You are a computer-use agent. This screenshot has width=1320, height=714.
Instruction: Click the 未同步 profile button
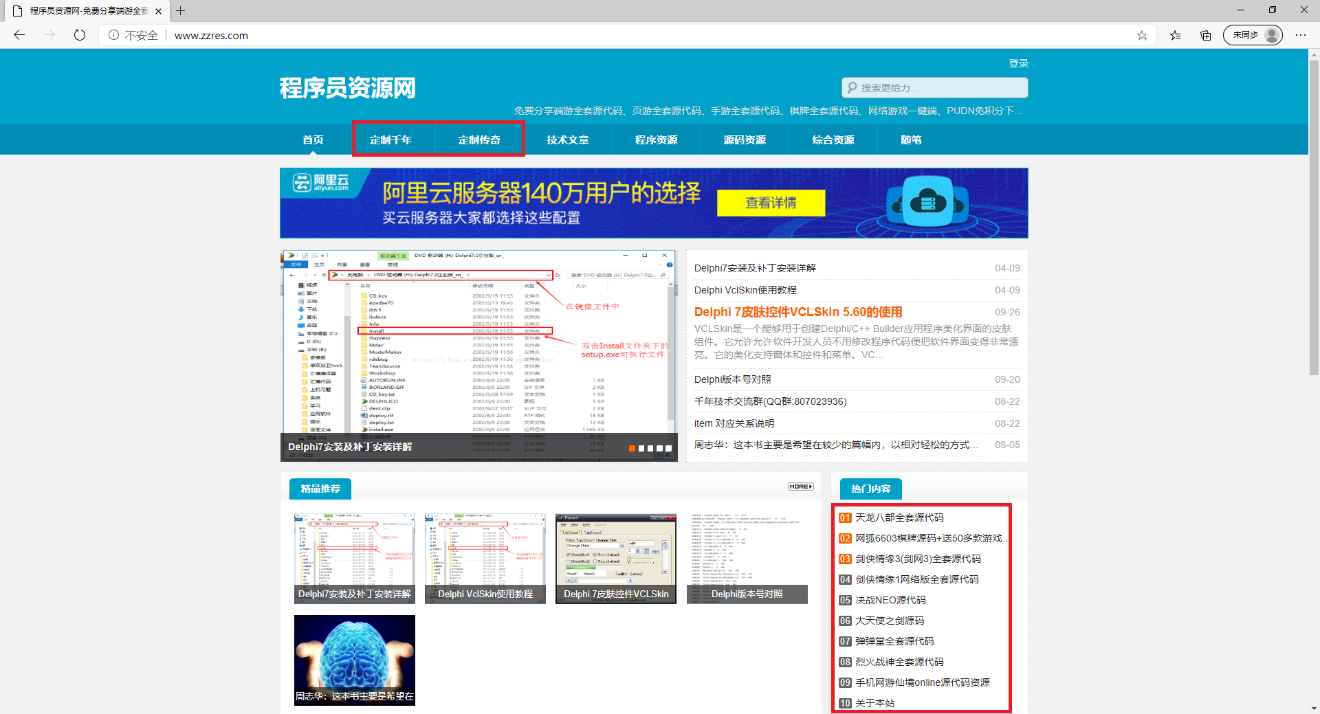tap(1252, 35)
